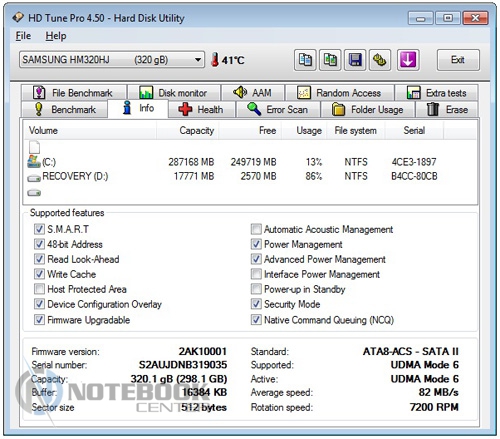This screenshot has height=439, width=500.
Task: Click the purple down-arrow icon
Action: (x=408, y=60)
